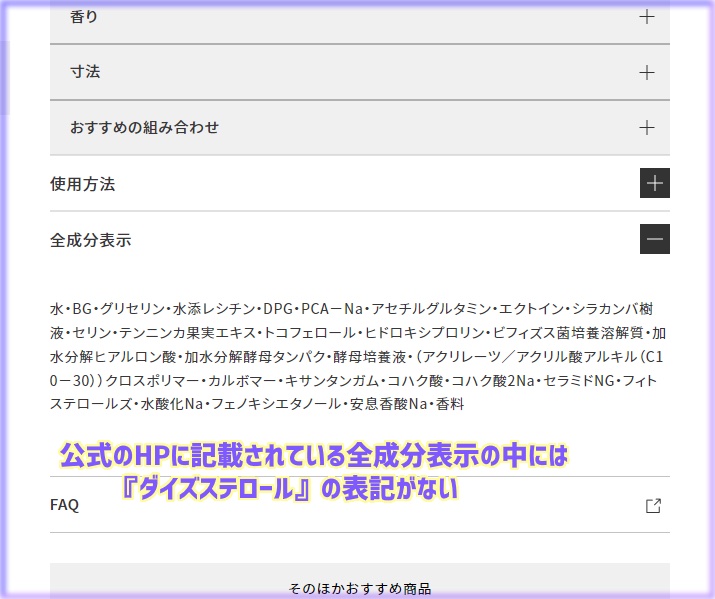
Task: Click the plus icon beside 寸法
Action: coord(647,72)
